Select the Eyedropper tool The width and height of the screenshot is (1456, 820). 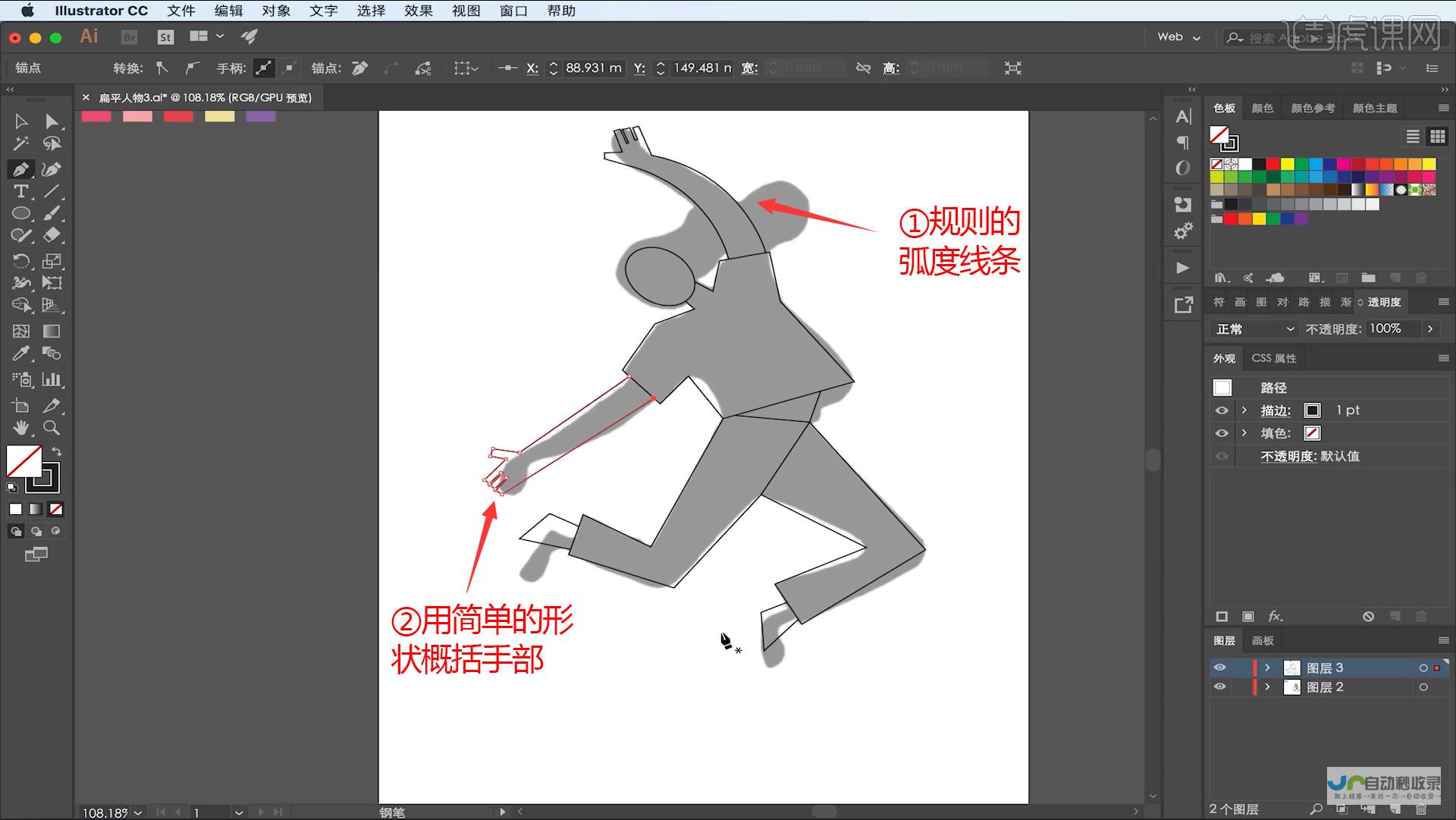pyautogui.click(x=19, y=355)
